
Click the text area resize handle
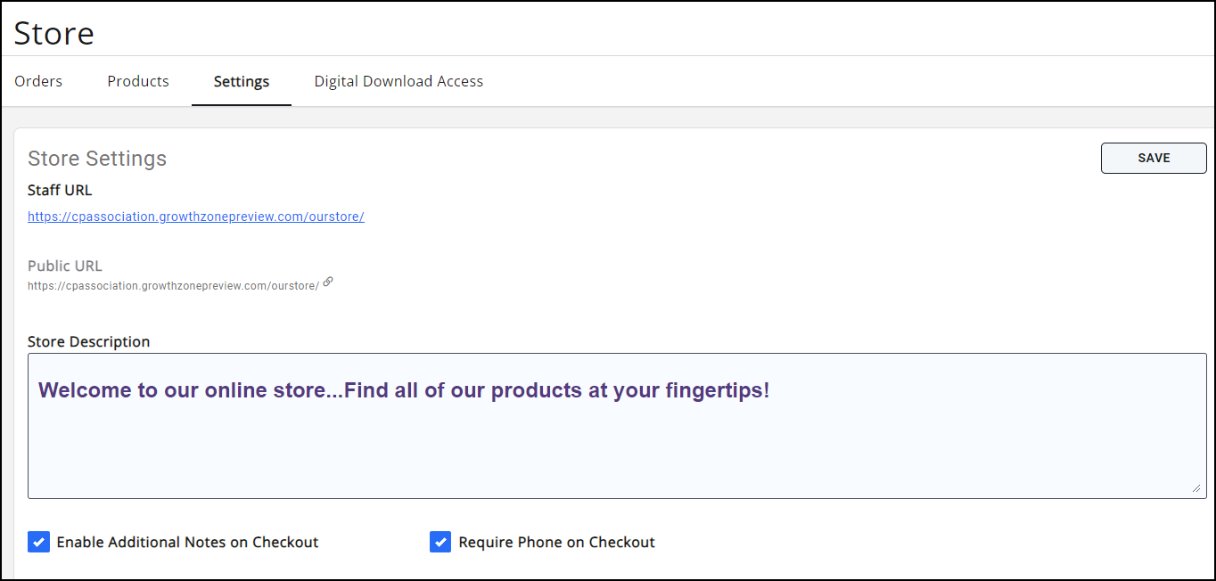pos(1196,488)
